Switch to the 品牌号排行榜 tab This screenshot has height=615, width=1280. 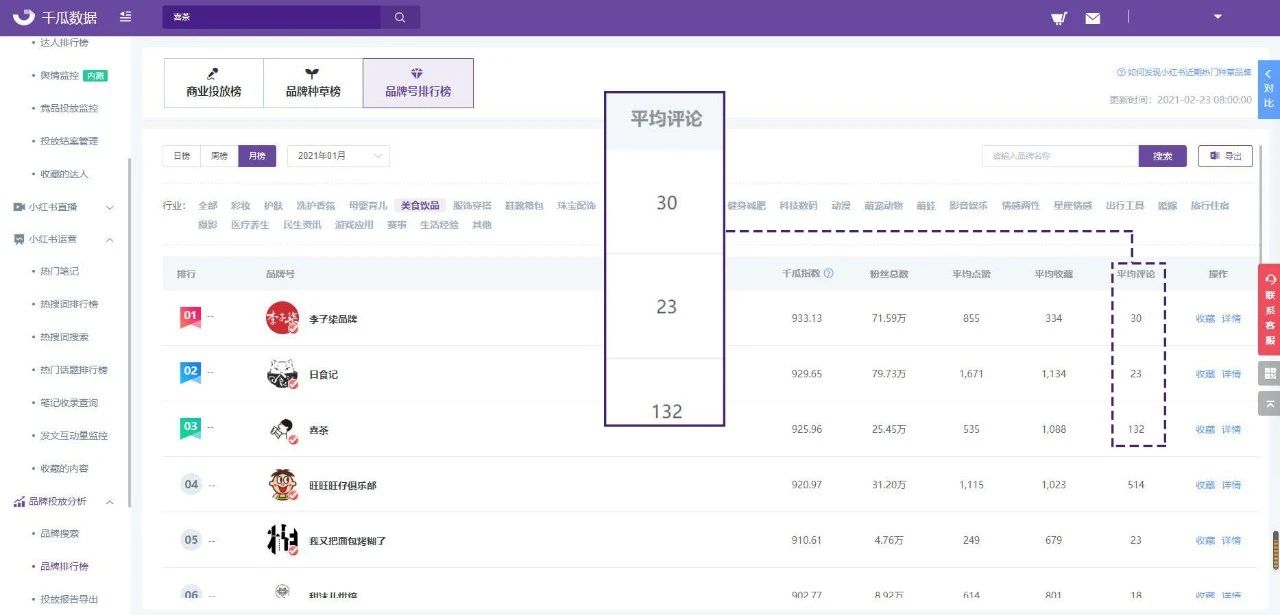tap(418, 83)
